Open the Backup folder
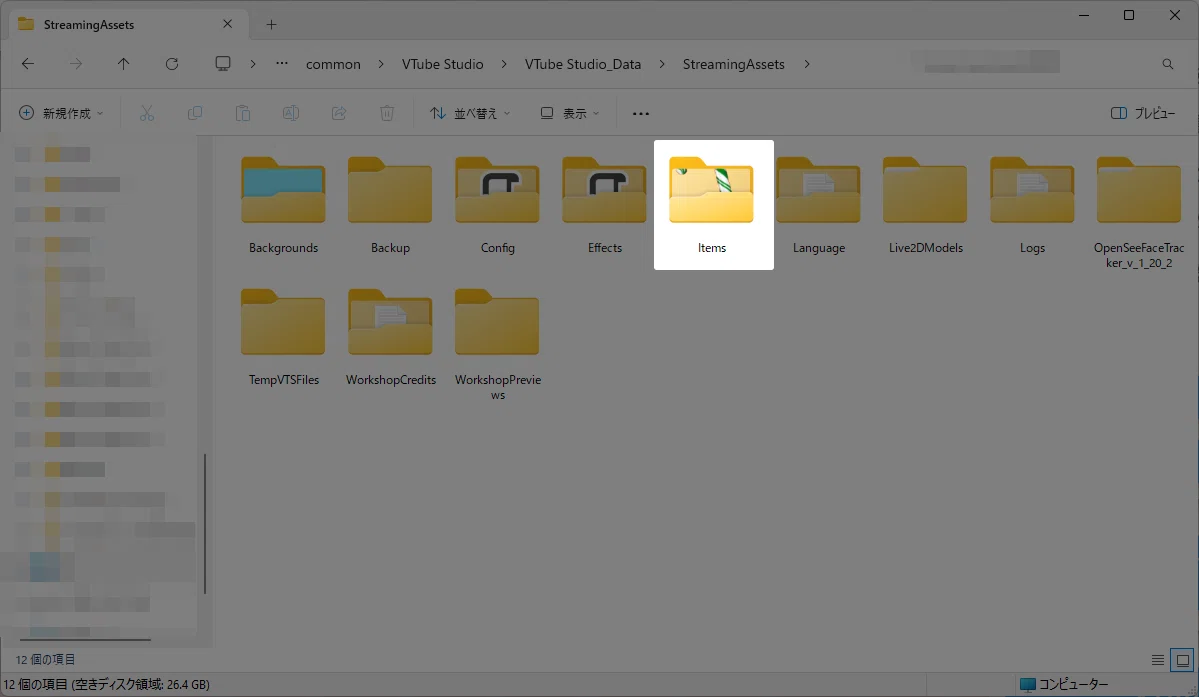Screen dimensions: 1199x697 point(390,205)
